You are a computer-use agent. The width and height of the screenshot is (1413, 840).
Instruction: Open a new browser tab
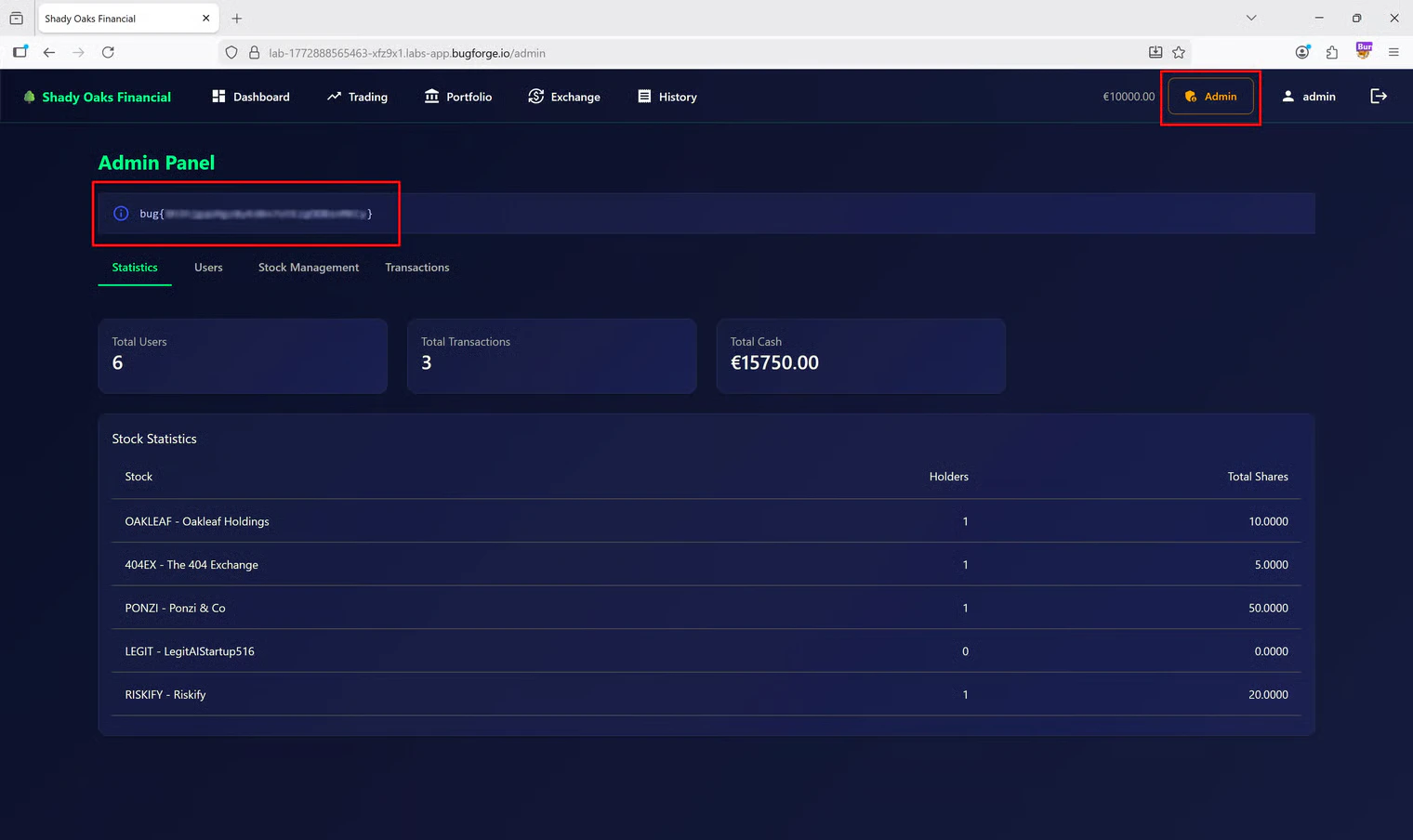pyautogui.click(x=237, y=19)
